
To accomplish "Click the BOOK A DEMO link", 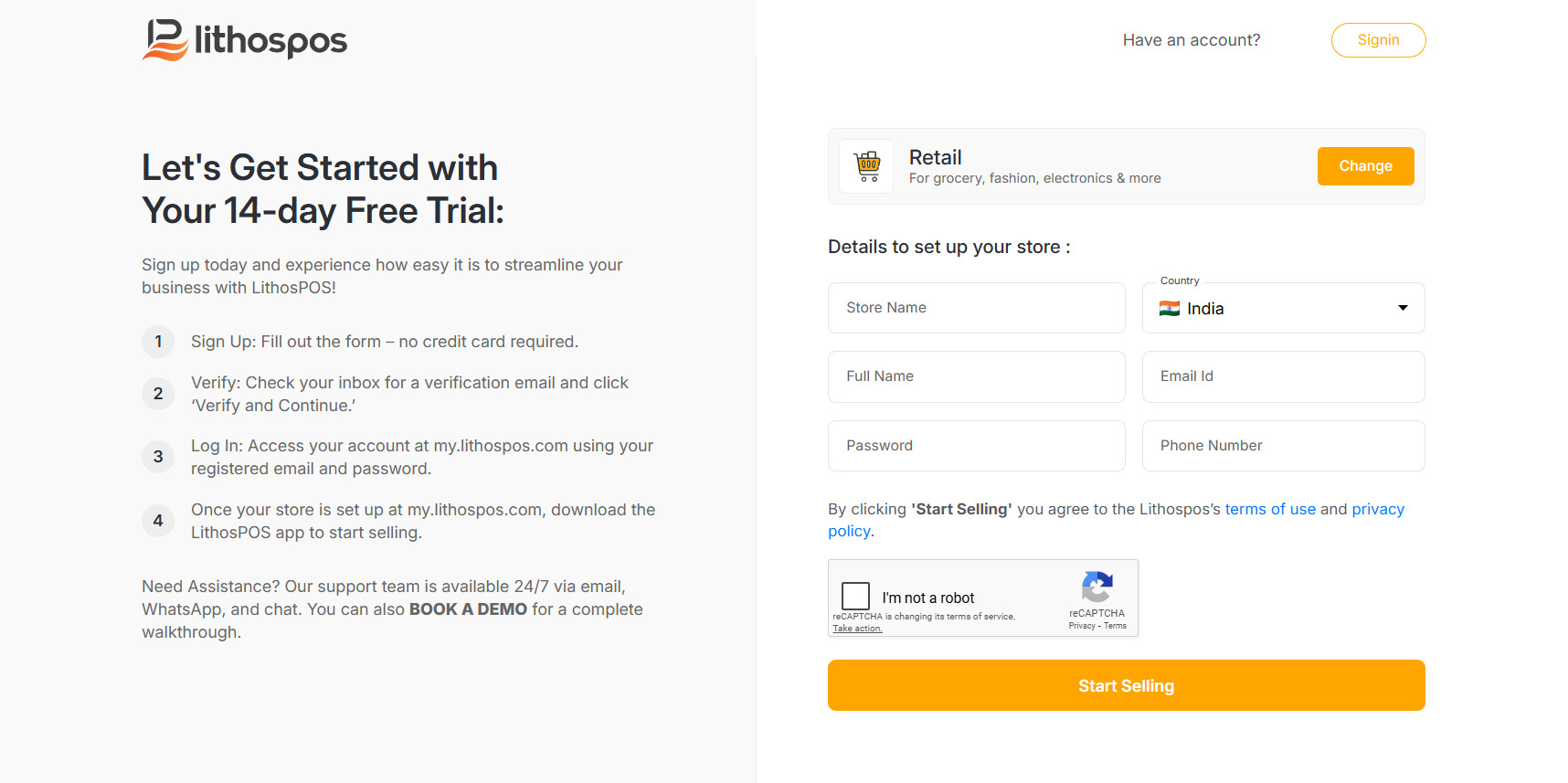I will point(468,609).
